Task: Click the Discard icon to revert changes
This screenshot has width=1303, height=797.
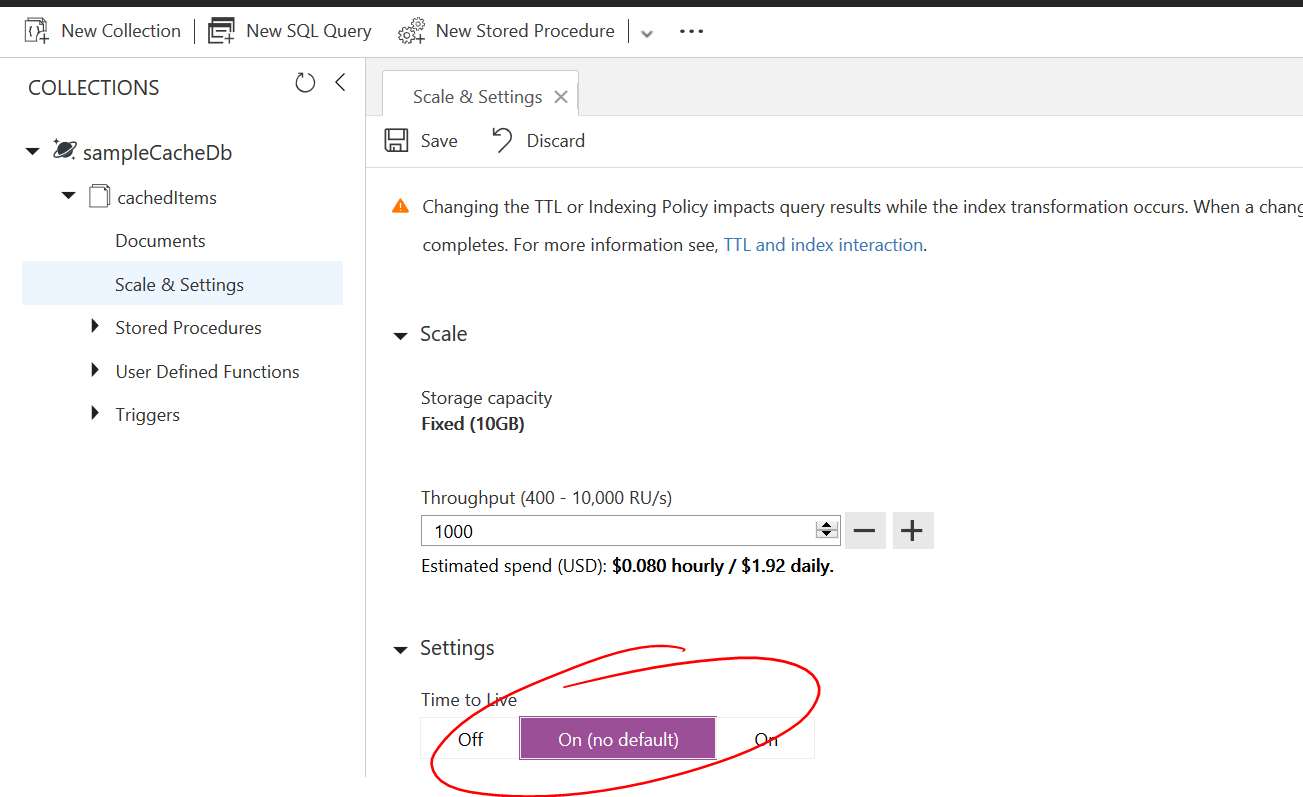Action: (x=500, y=140)
